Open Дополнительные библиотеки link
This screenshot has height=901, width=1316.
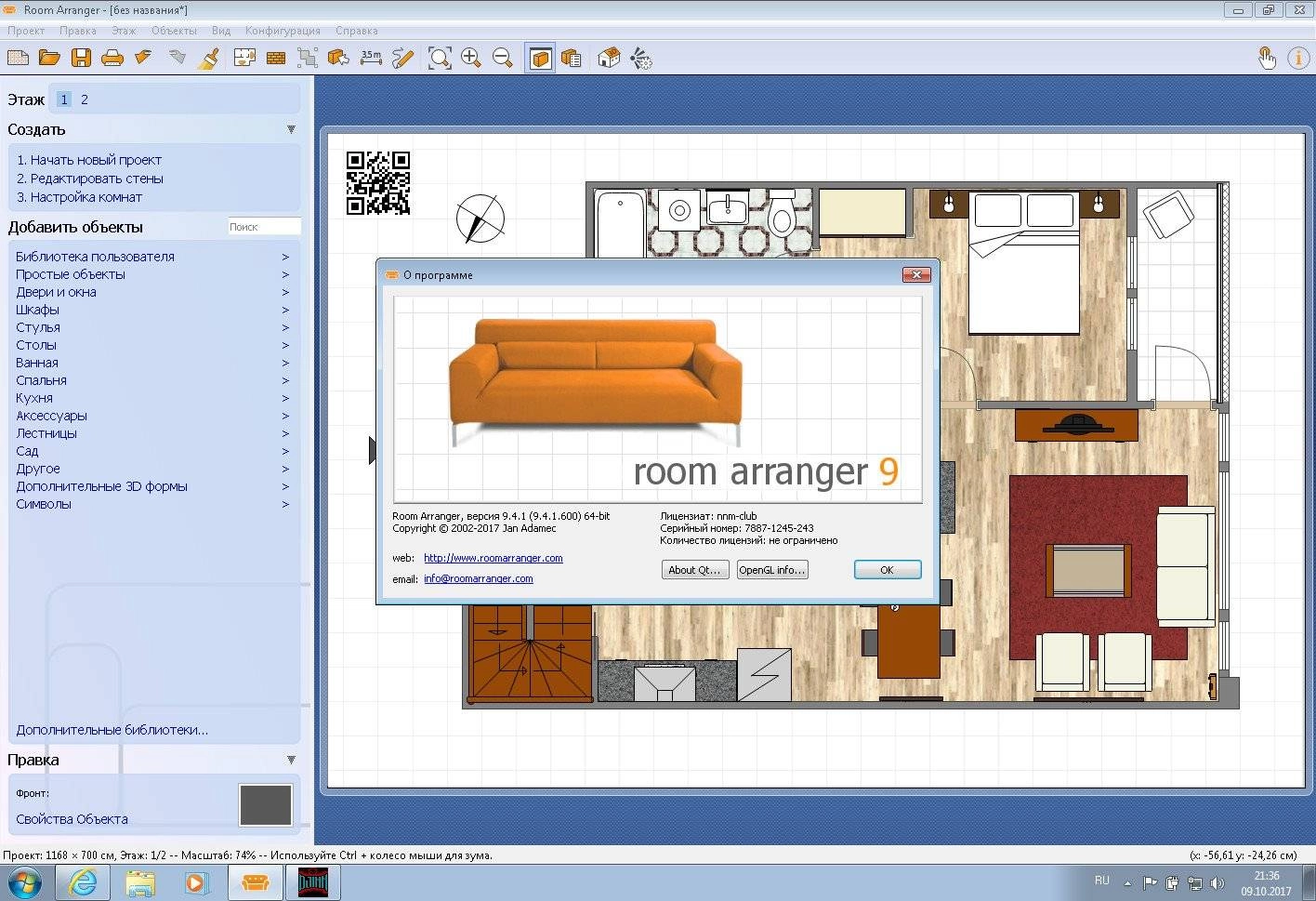[x=112, y=730]
